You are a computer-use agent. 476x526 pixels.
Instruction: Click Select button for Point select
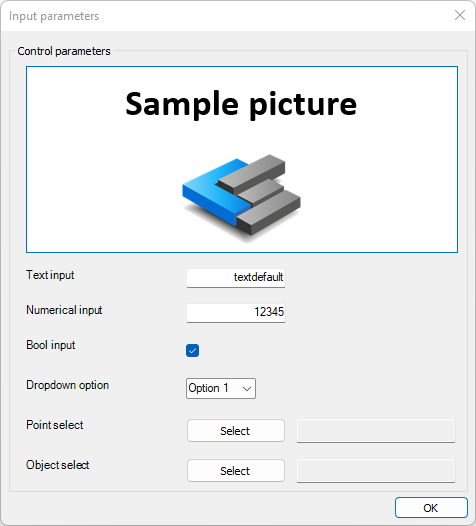click(x=236, y=431)
